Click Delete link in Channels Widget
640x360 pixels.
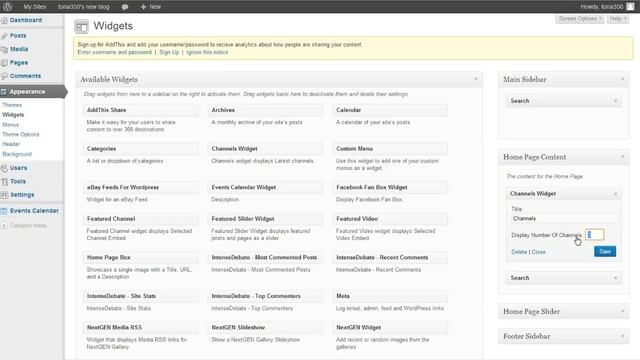[x=519, y=252]
